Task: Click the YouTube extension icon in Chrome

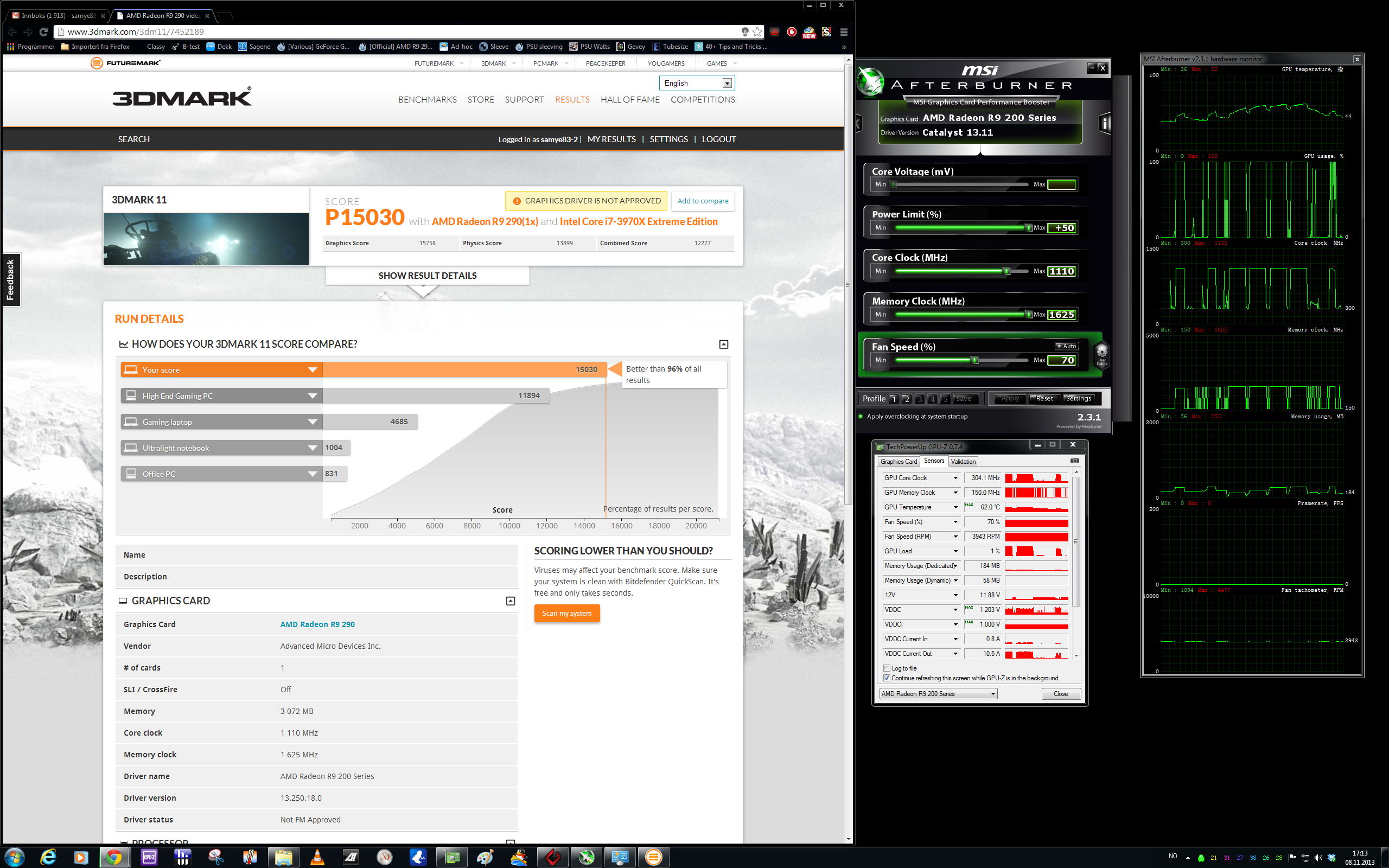Action: point(774,32)
